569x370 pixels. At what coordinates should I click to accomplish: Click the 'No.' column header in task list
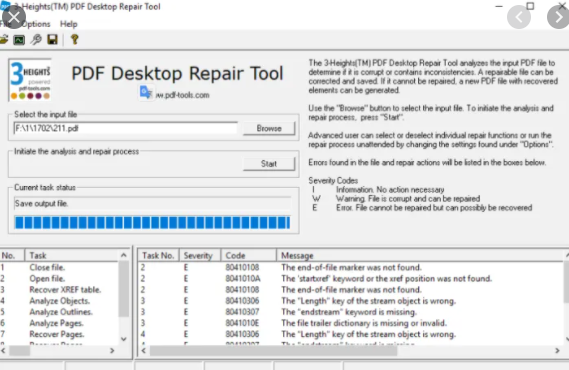(x=12, y=255)
